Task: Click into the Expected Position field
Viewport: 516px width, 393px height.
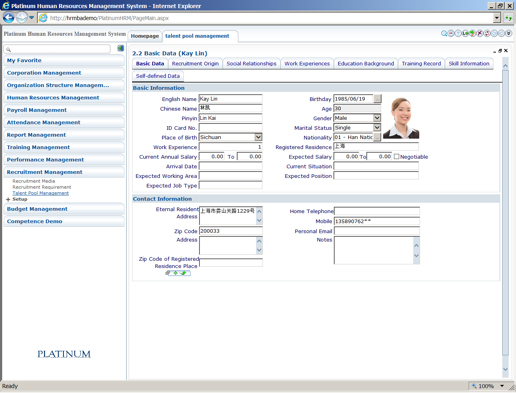Action: [376, 176]
